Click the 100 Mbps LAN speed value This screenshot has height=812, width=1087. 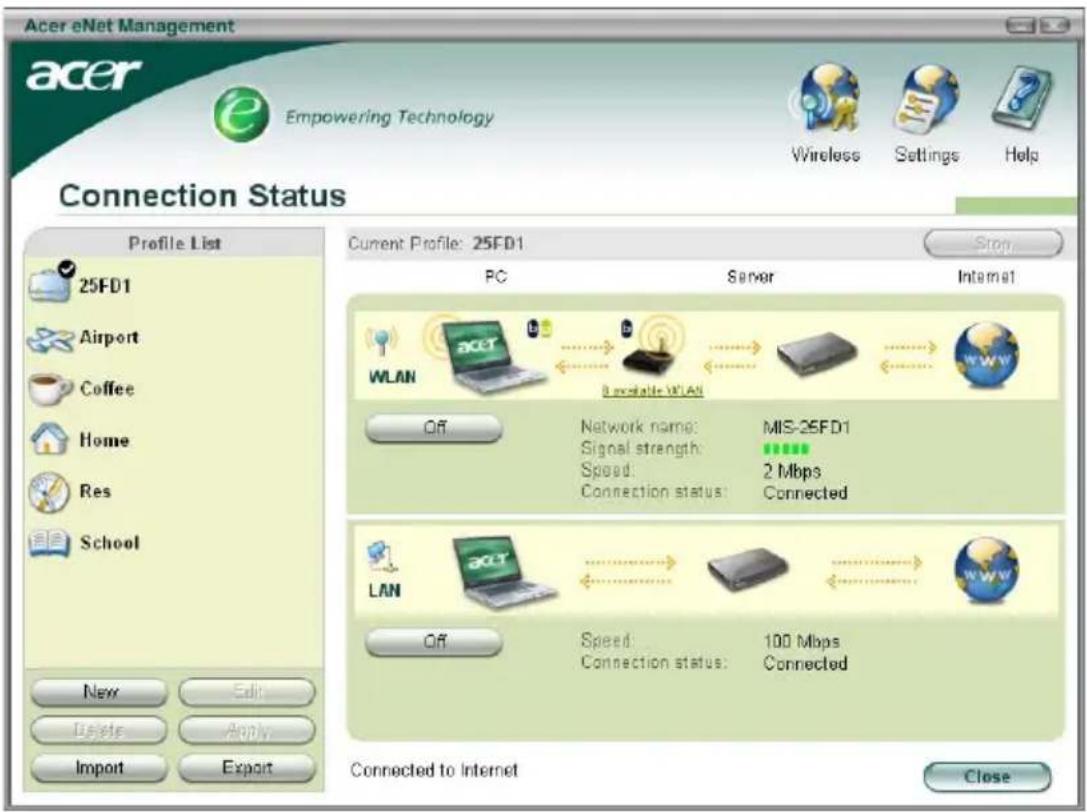tap(801, 641)
